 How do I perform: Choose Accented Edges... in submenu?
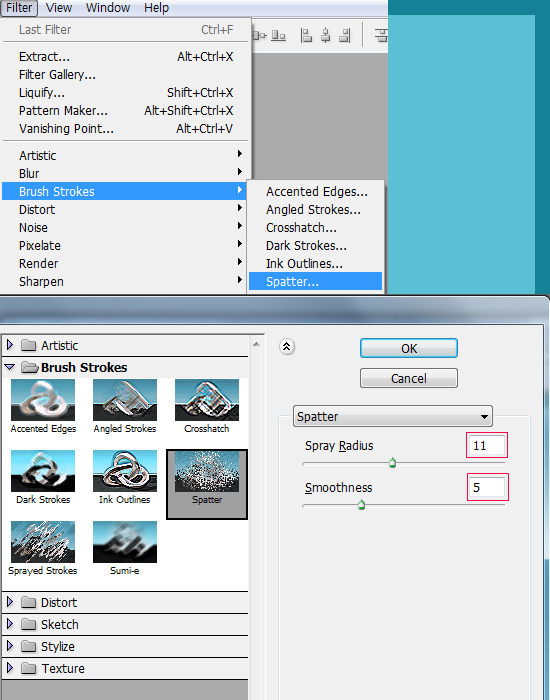[315, 192]
